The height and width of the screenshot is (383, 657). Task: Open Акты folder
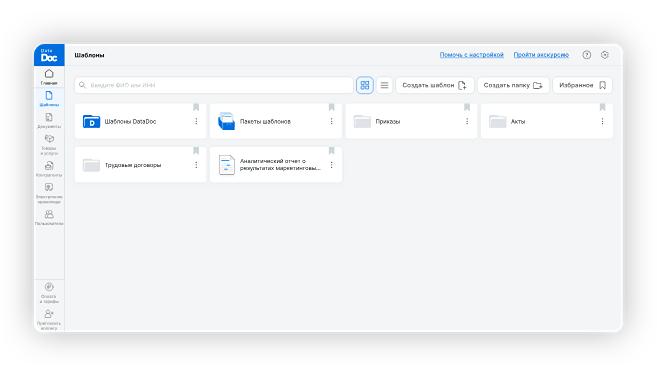[546, 121]
